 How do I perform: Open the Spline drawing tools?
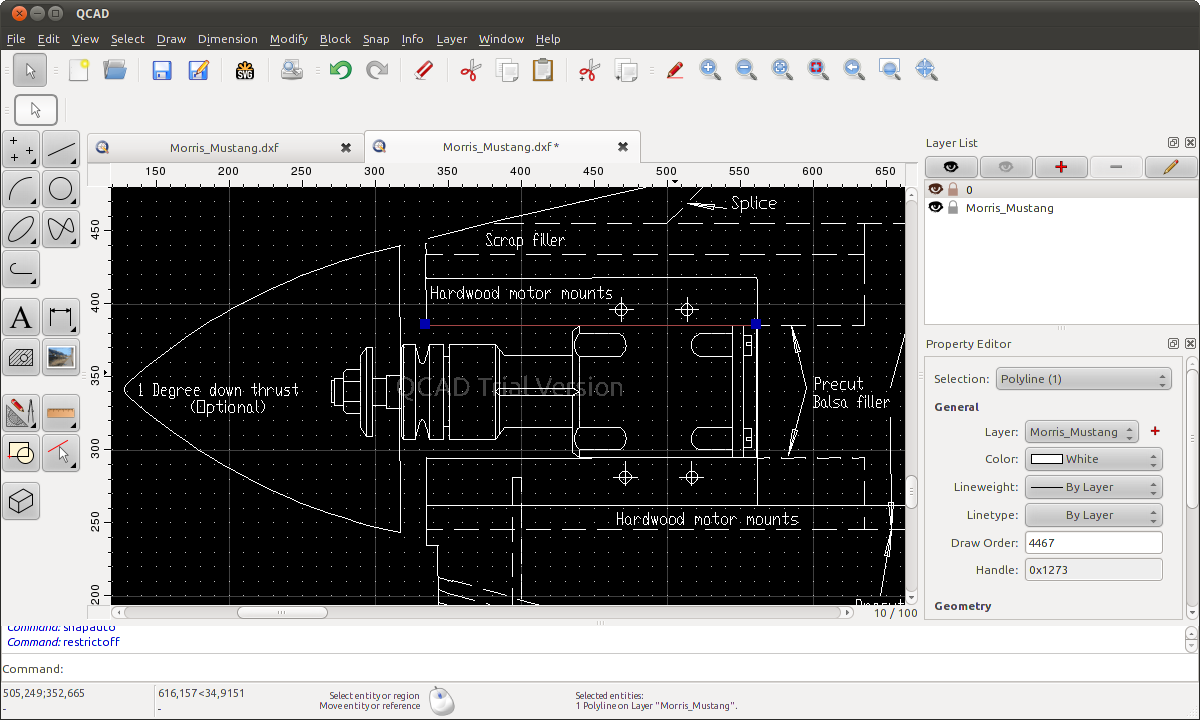pyautogui.click(x=61, y=227)
